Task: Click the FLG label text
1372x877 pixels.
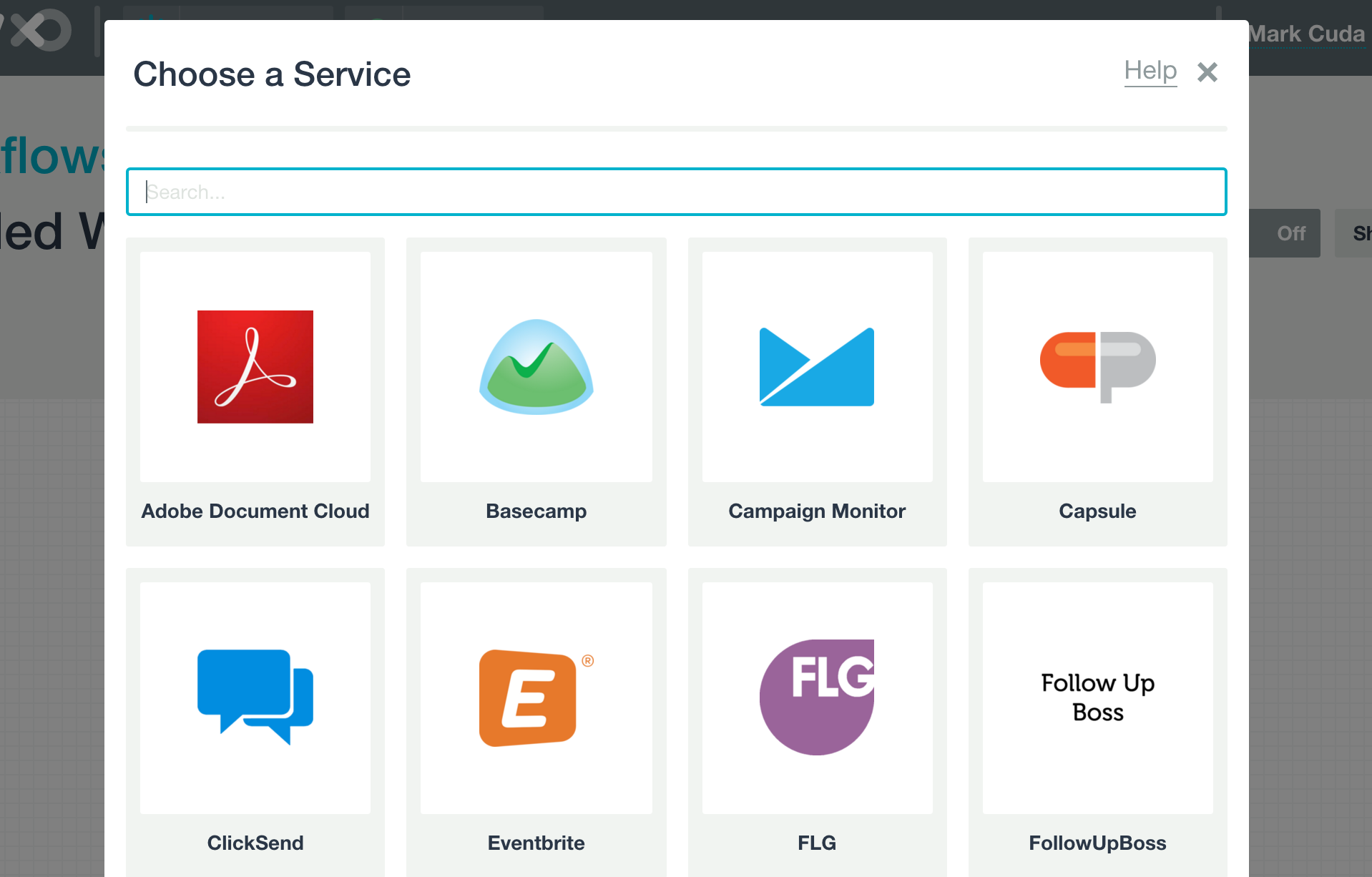Action: 817,843
